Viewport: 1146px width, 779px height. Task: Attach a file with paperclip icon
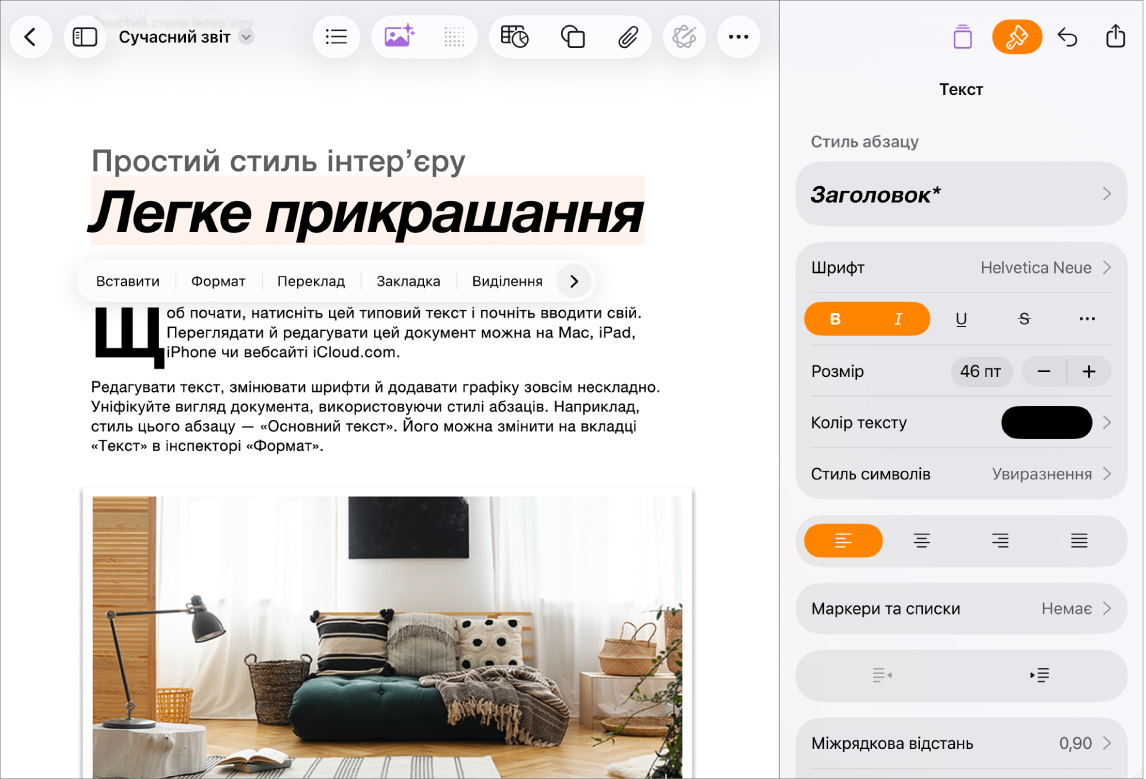point(628,37)
